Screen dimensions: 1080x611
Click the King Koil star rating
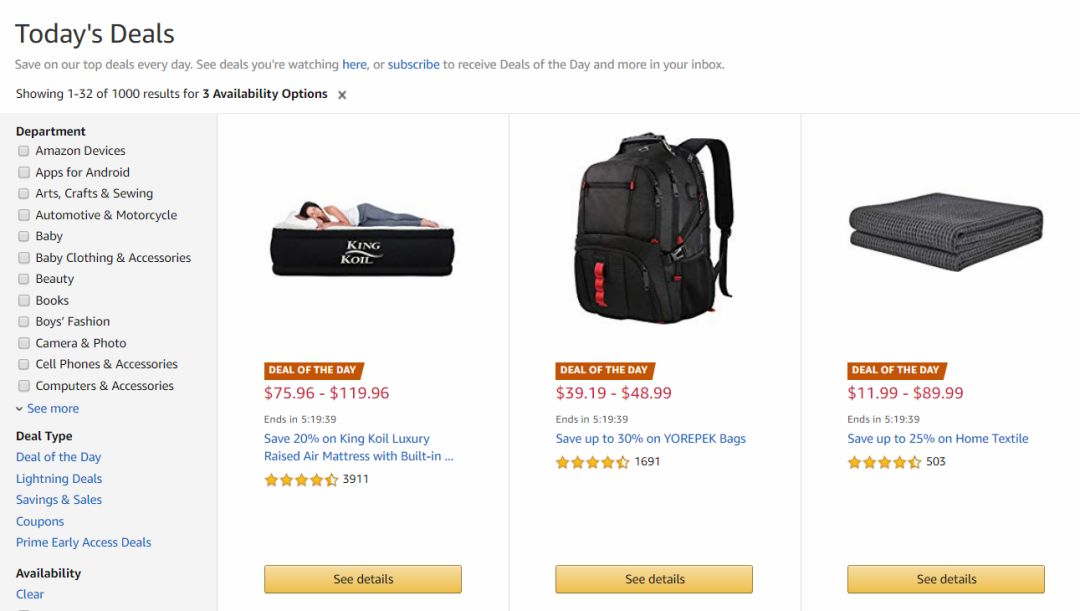301,479
